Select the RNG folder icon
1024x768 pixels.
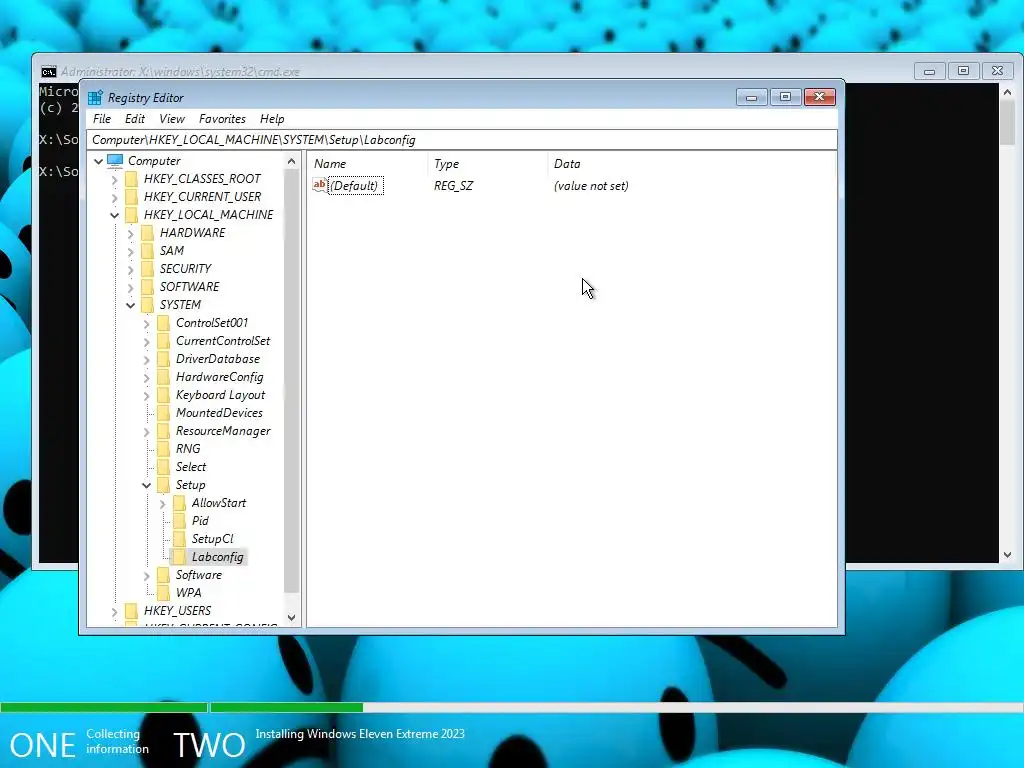tap(163, 449)
